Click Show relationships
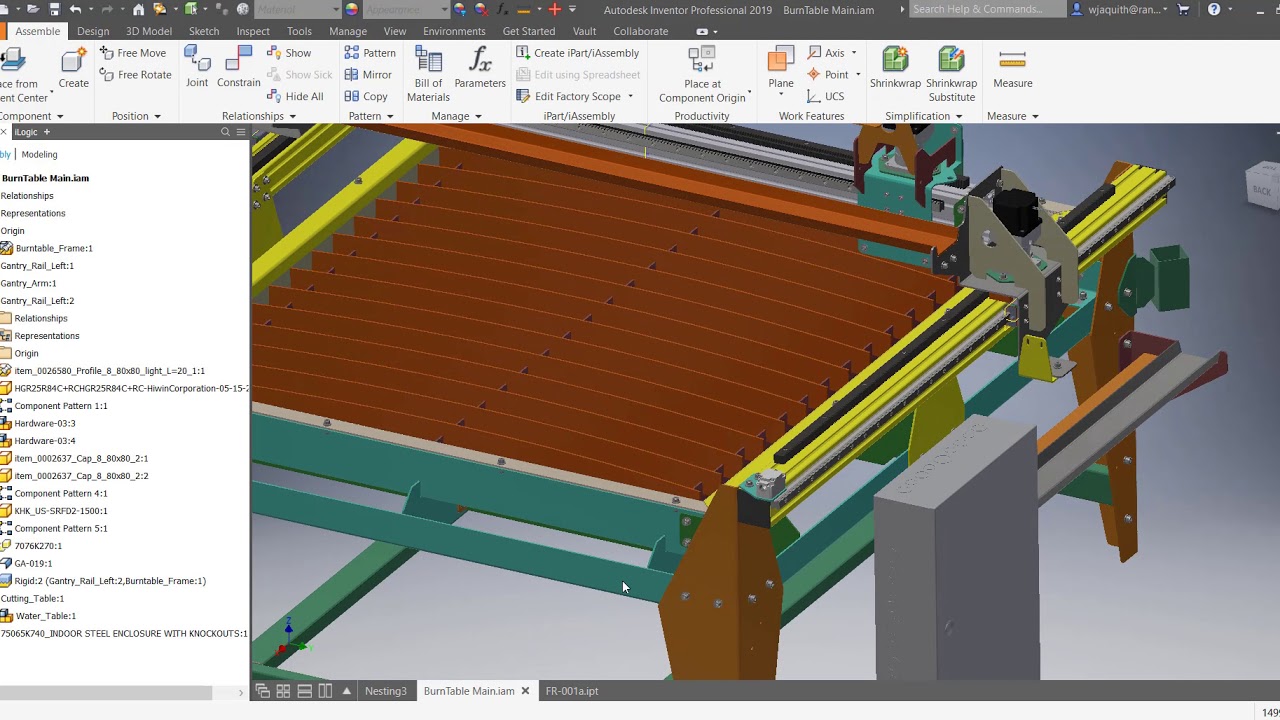The height and width of the screenshot is (720, 1280). (289, 53)
